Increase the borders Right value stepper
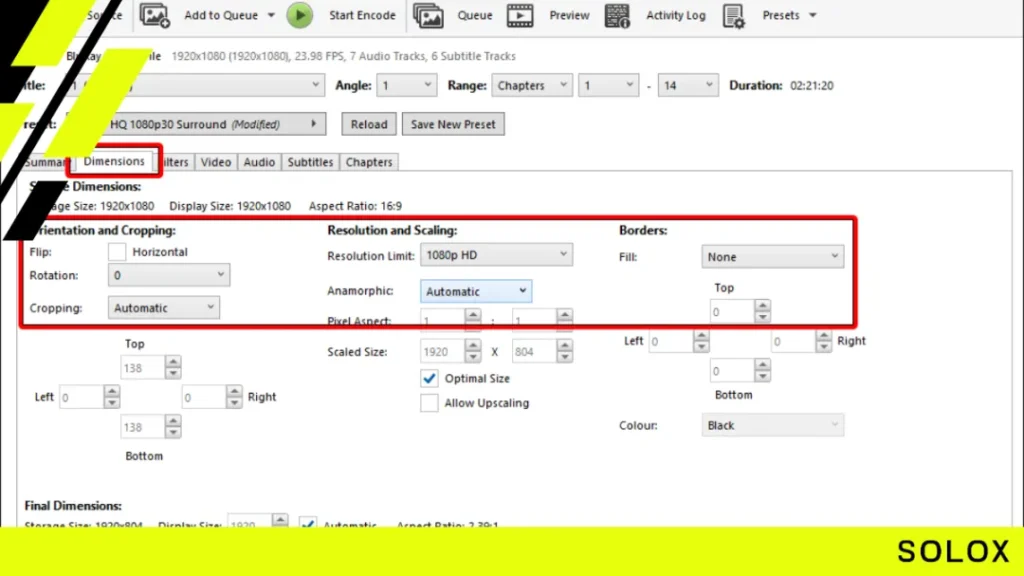 [824, 336]
